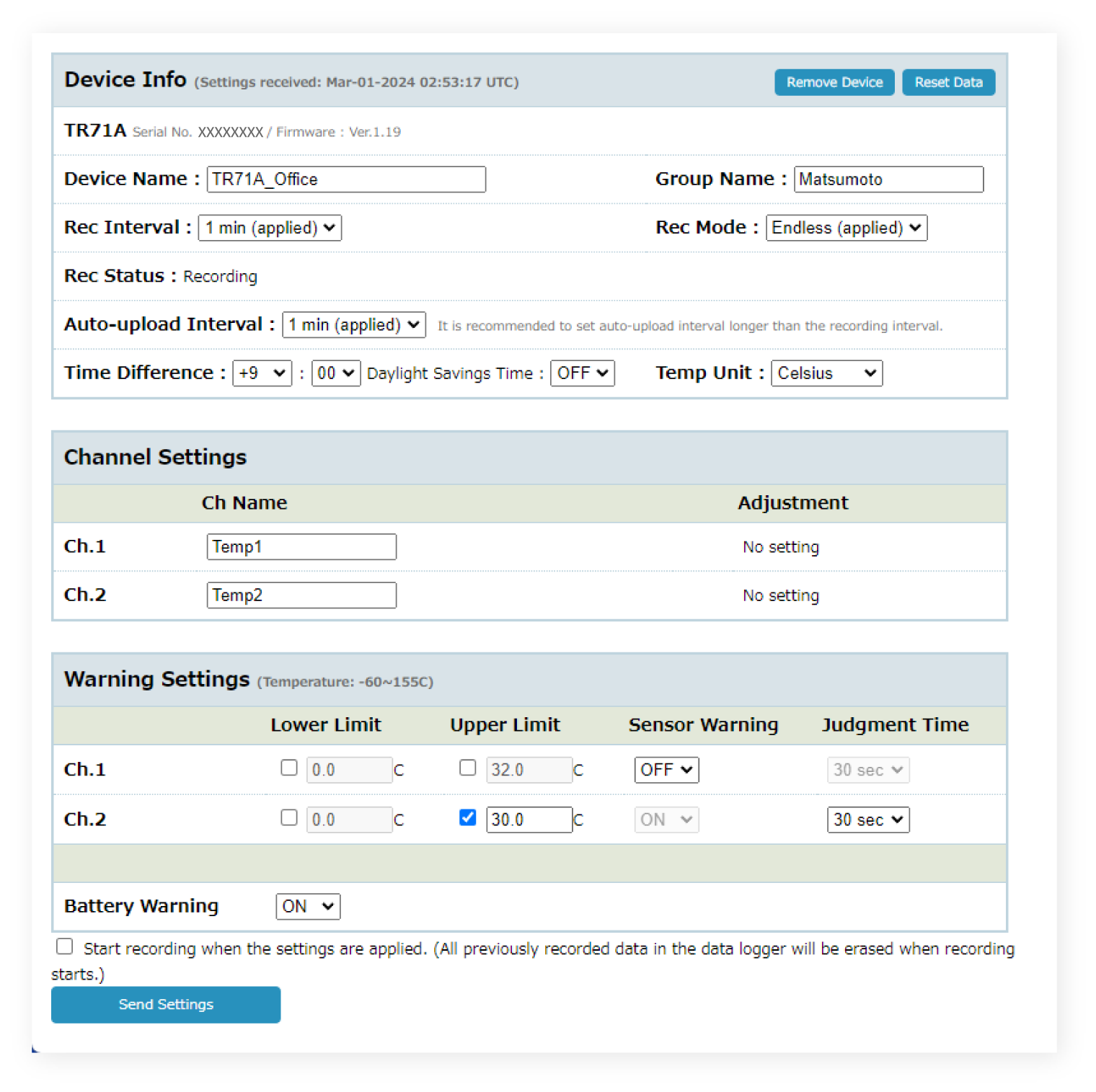
Task: Click Ch.1 No setting adjustment text
Action: (781, 547)
